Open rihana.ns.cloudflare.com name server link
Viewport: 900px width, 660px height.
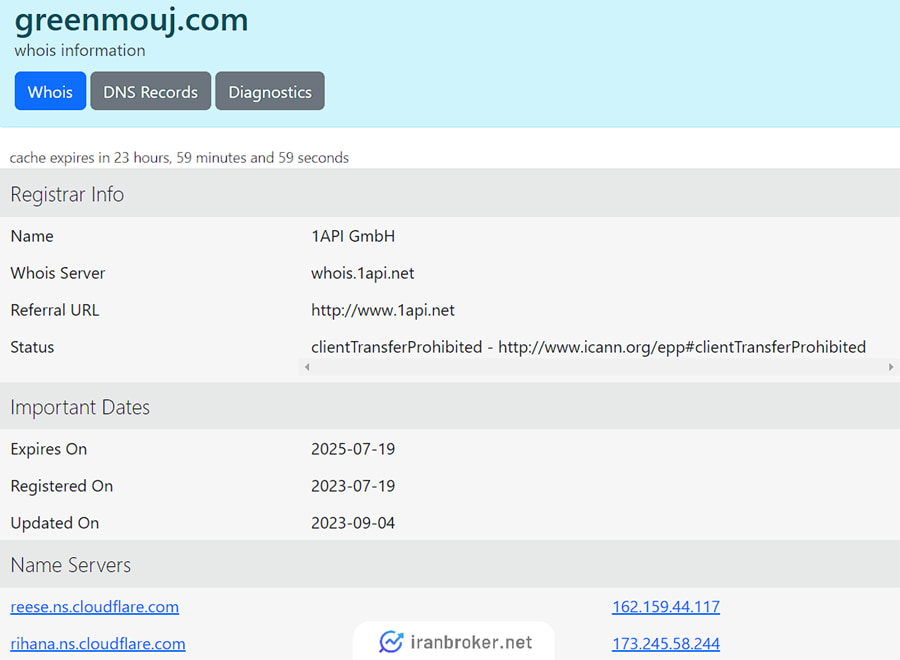tap(98, 643)
